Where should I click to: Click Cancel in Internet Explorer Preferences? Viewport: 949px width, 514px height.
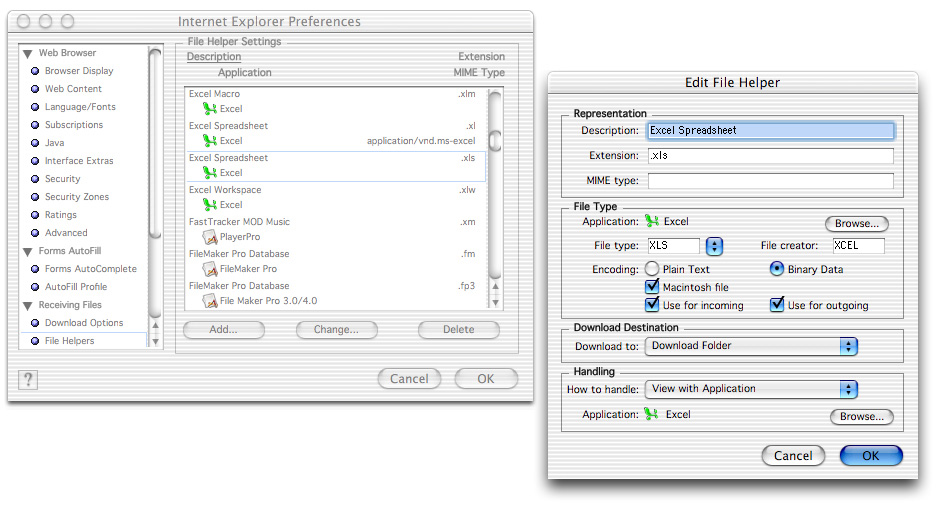coord(409,379)
